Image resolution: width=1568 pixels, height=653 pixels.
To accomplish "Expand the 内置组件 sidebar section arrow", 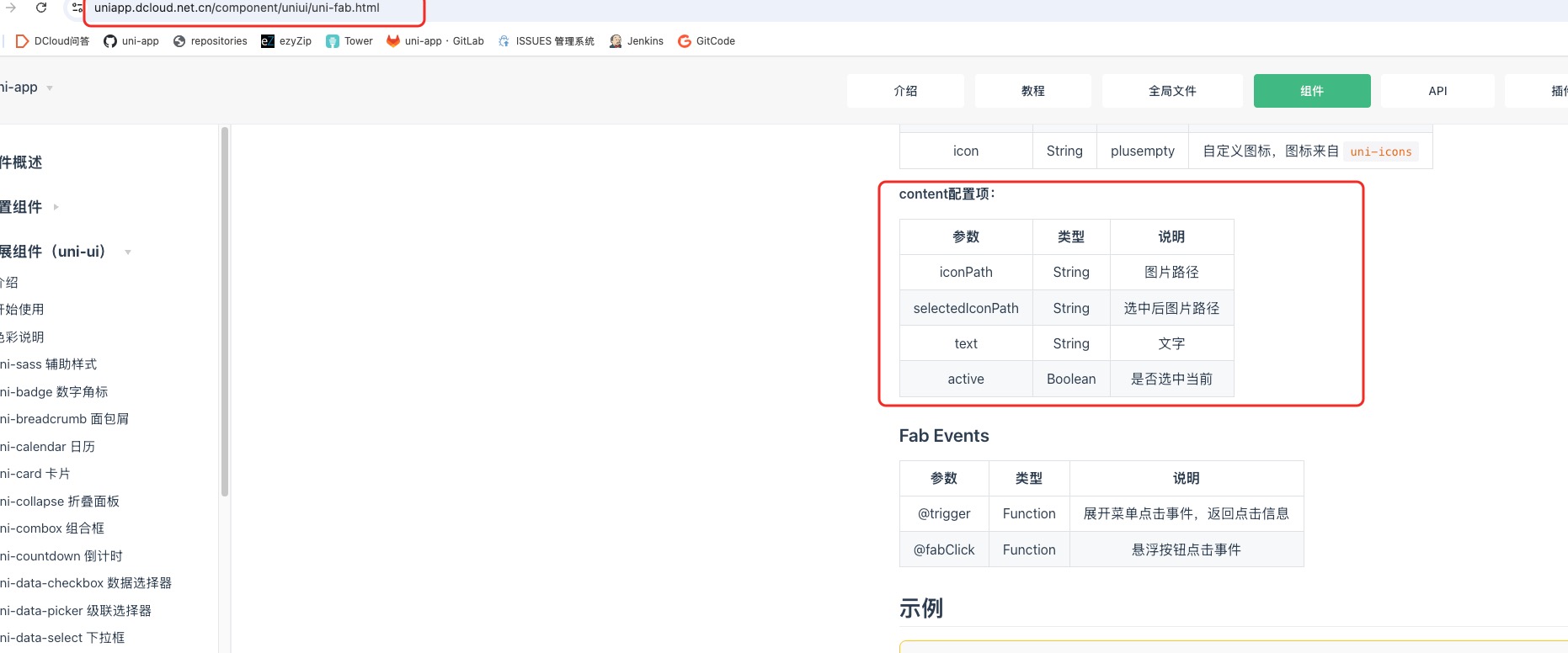I will [56, 207].
